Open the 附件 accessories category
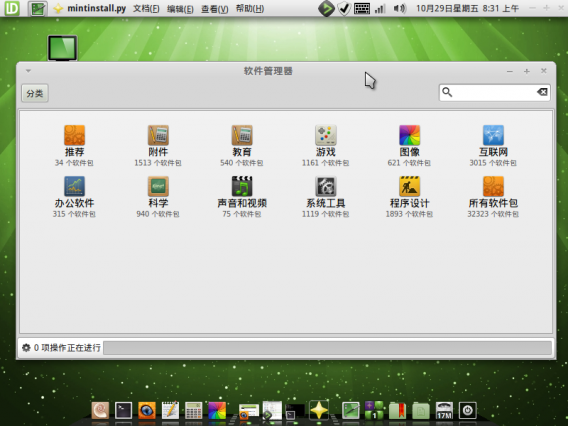Image resolution: width=568 pixels, height=426 pixels. coord(158,146)
